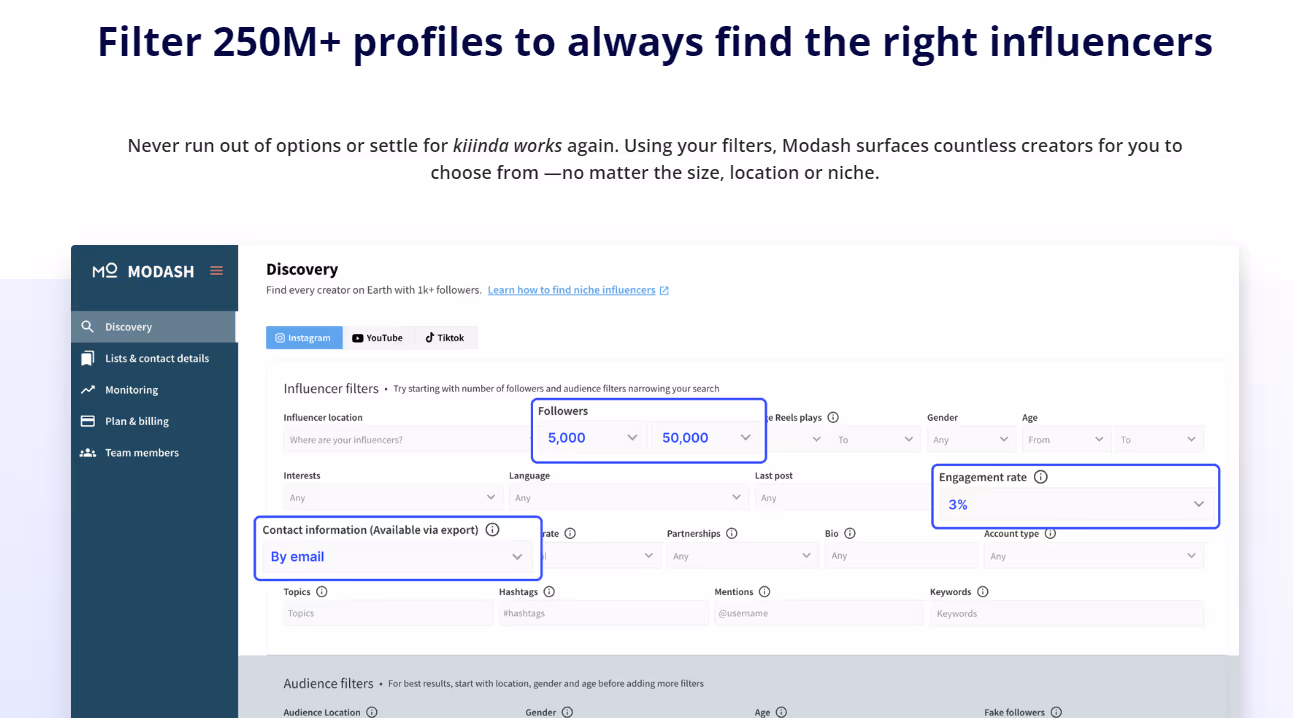
Task: Click the external link icon after Learn how
Action: pyautogui.click(x=664, y=290)
